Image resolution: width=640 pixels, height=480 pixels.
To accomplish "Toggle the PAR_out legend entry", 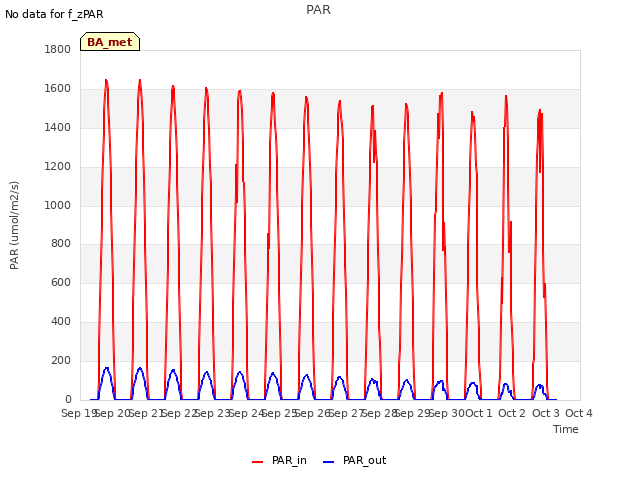I will click(x=354, y=460).
